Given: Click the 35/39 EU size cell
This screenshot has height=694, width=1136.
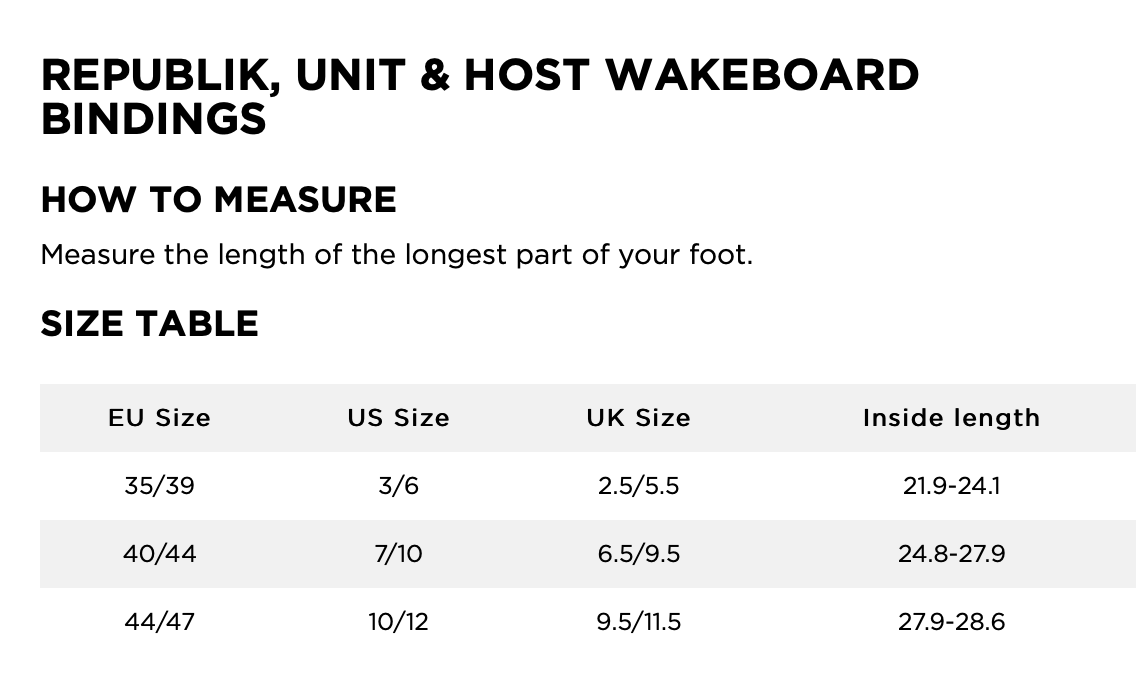Looking at the screenshot, I should coord(160,486).
